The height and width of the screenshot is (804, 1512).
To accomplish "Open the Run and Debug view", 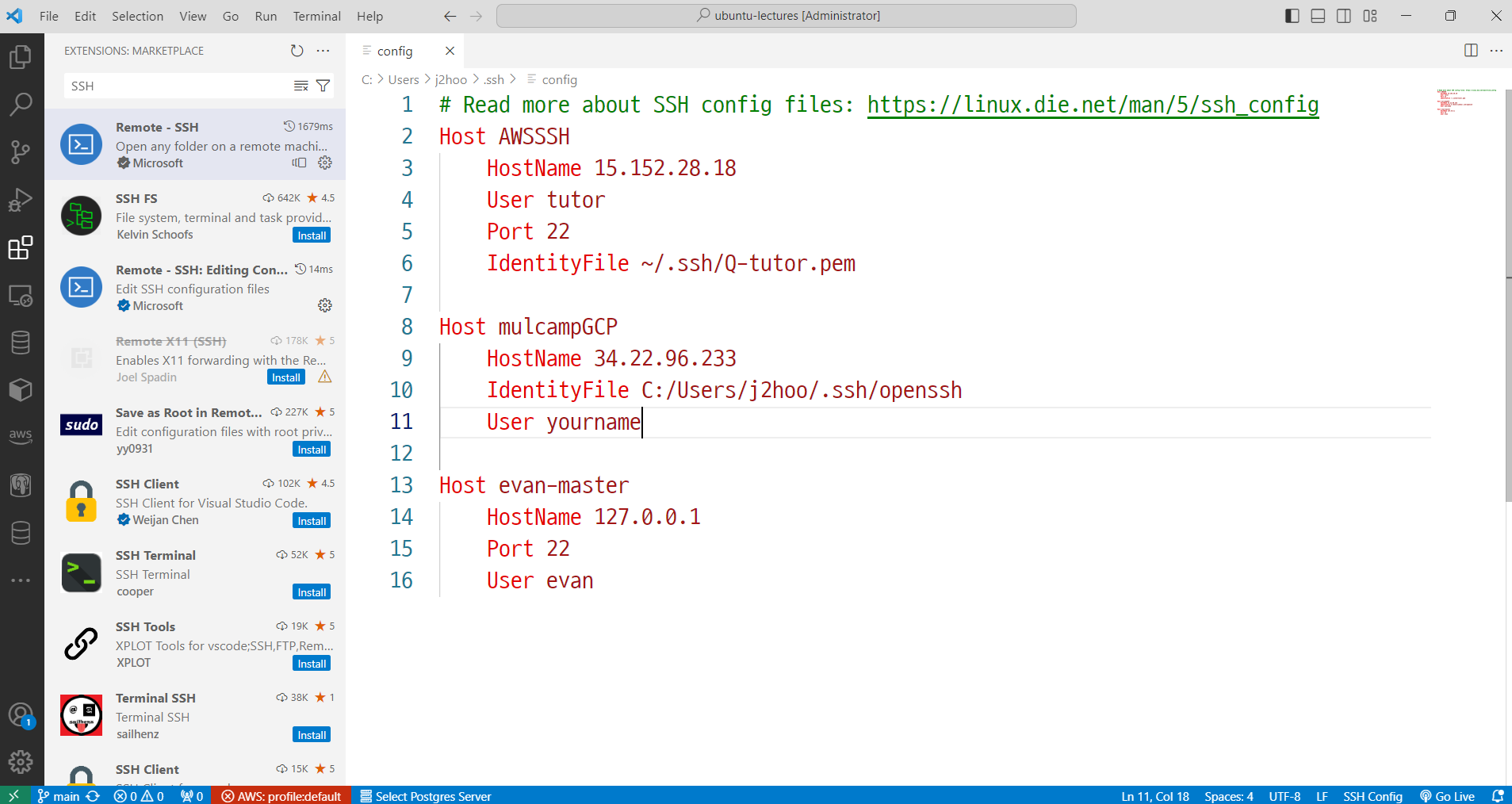I will click(x=21, y=200).
